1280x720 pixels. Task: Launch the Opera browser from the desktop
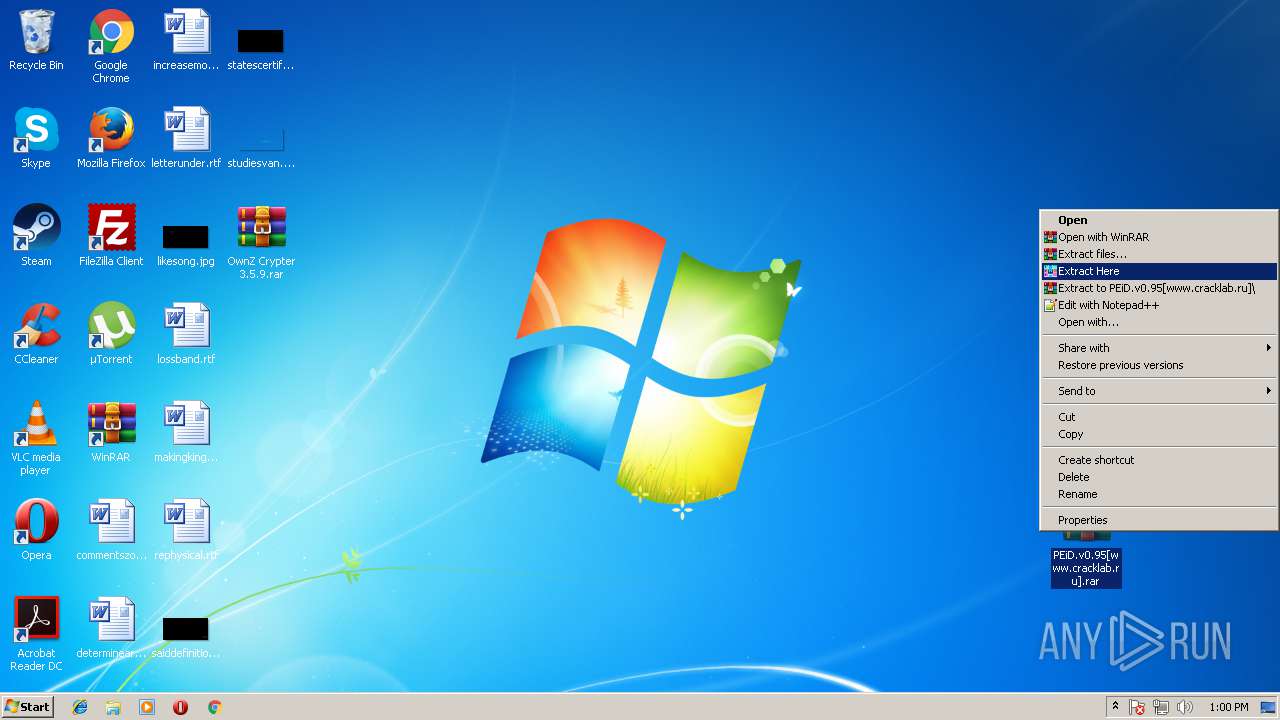(36, 530)
